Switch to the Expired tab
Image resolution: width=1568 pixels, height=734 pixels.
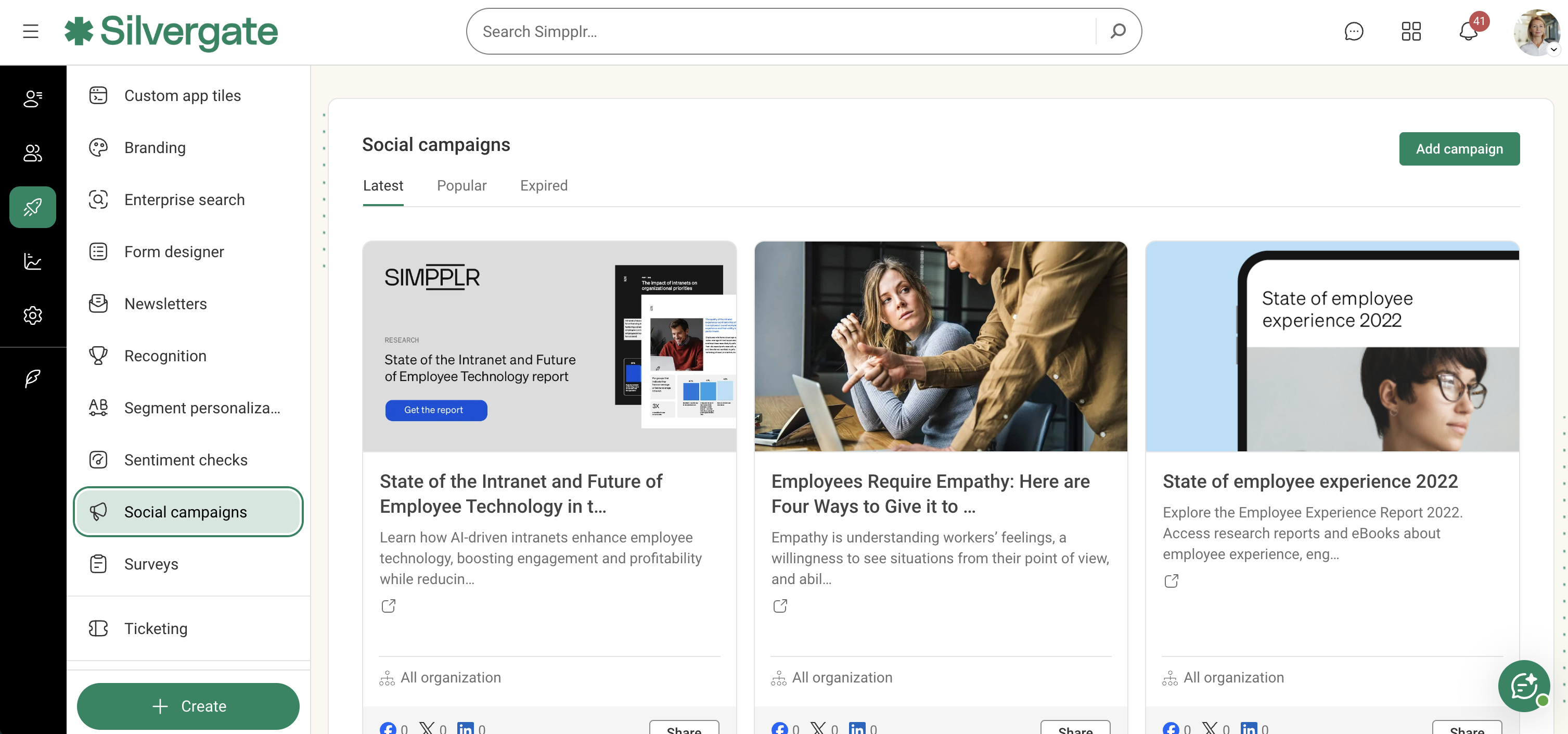[x=544, y=185]
